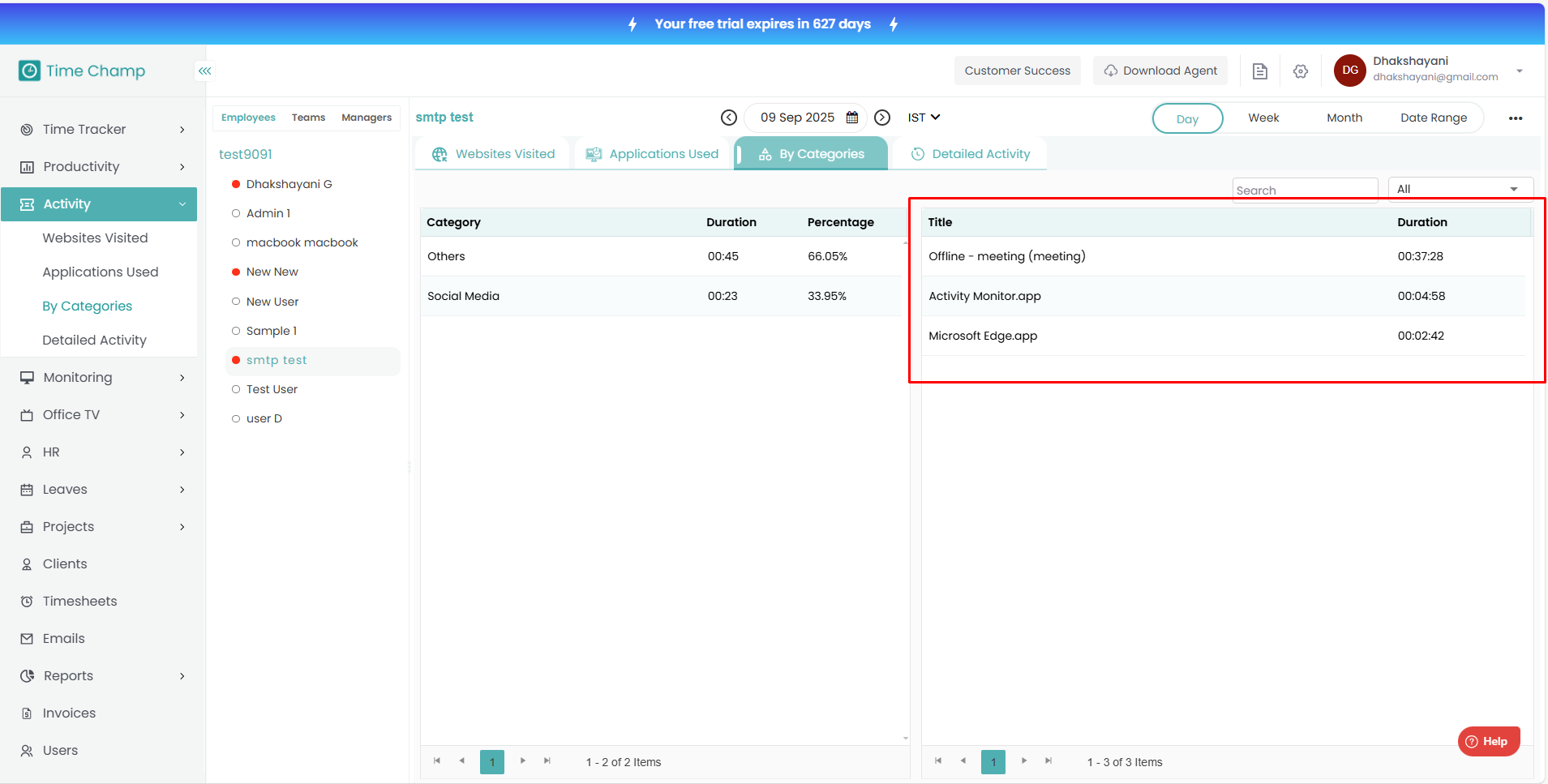
Task: Open the settings gear icon
Action: pyautogui.click(x=1301, y=71)
